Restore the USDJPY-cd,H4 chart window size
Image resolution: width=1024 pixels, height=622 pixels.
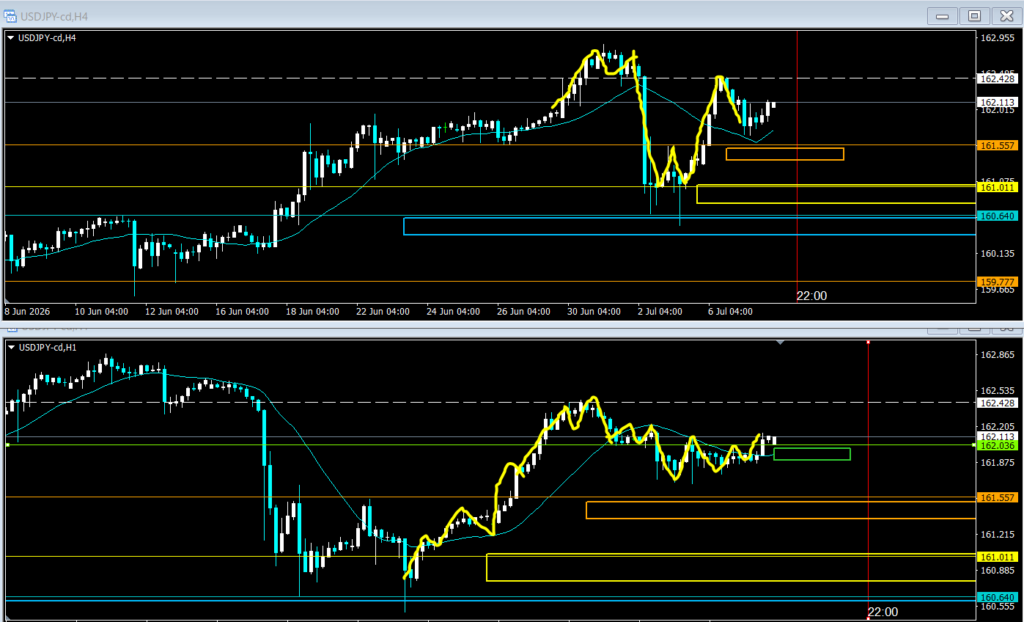pos(974,16)
